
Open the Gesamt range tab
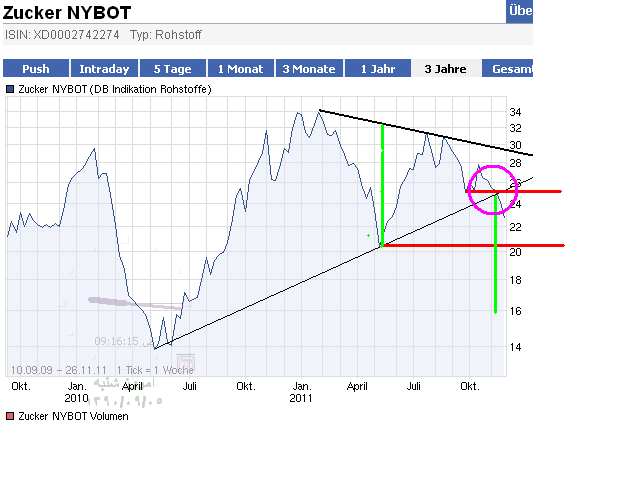pos(507,68)
